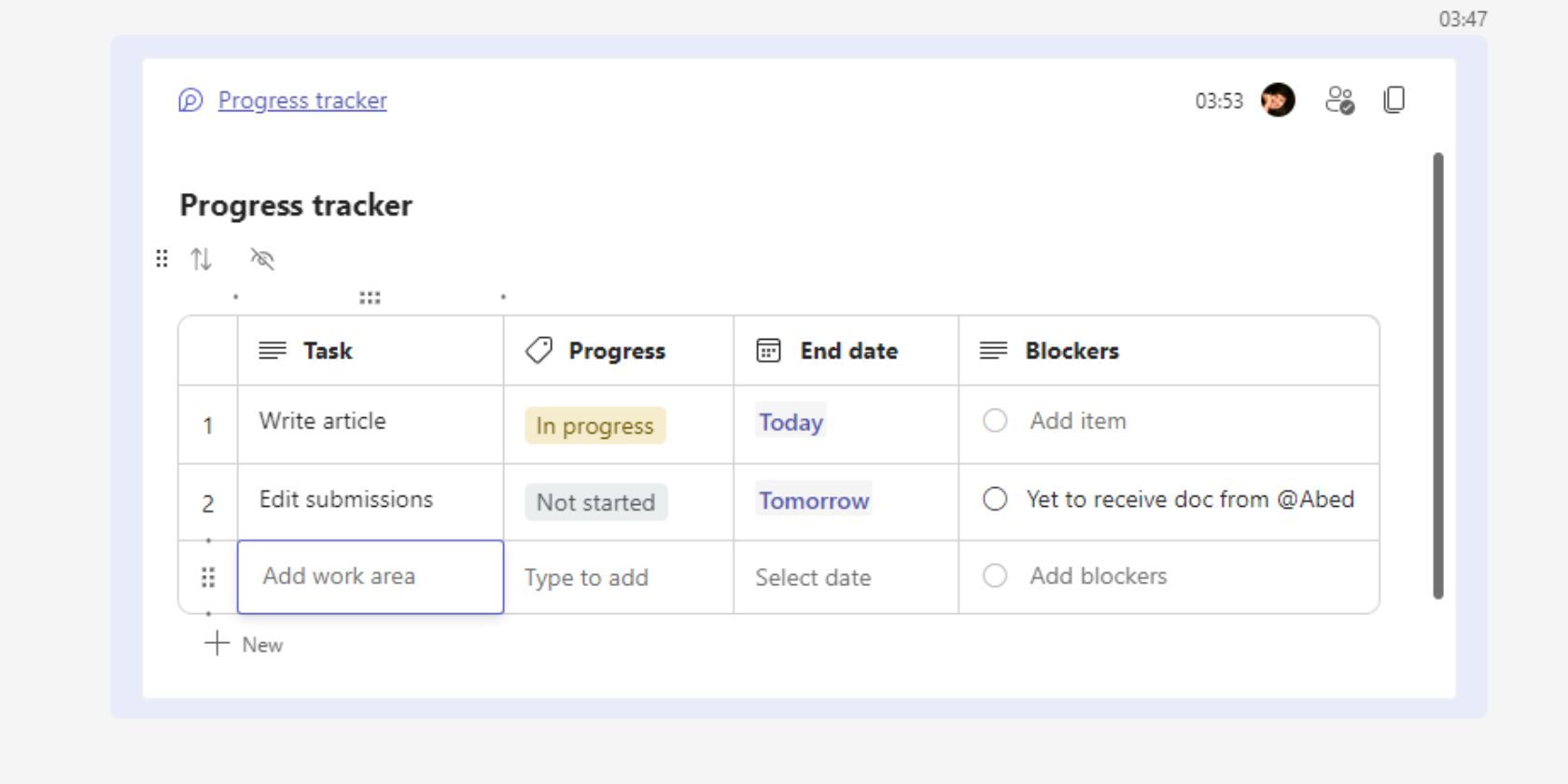
Task: Open the Today date picker for Write article
Action: pyautogui.click(x=790, y=422)
